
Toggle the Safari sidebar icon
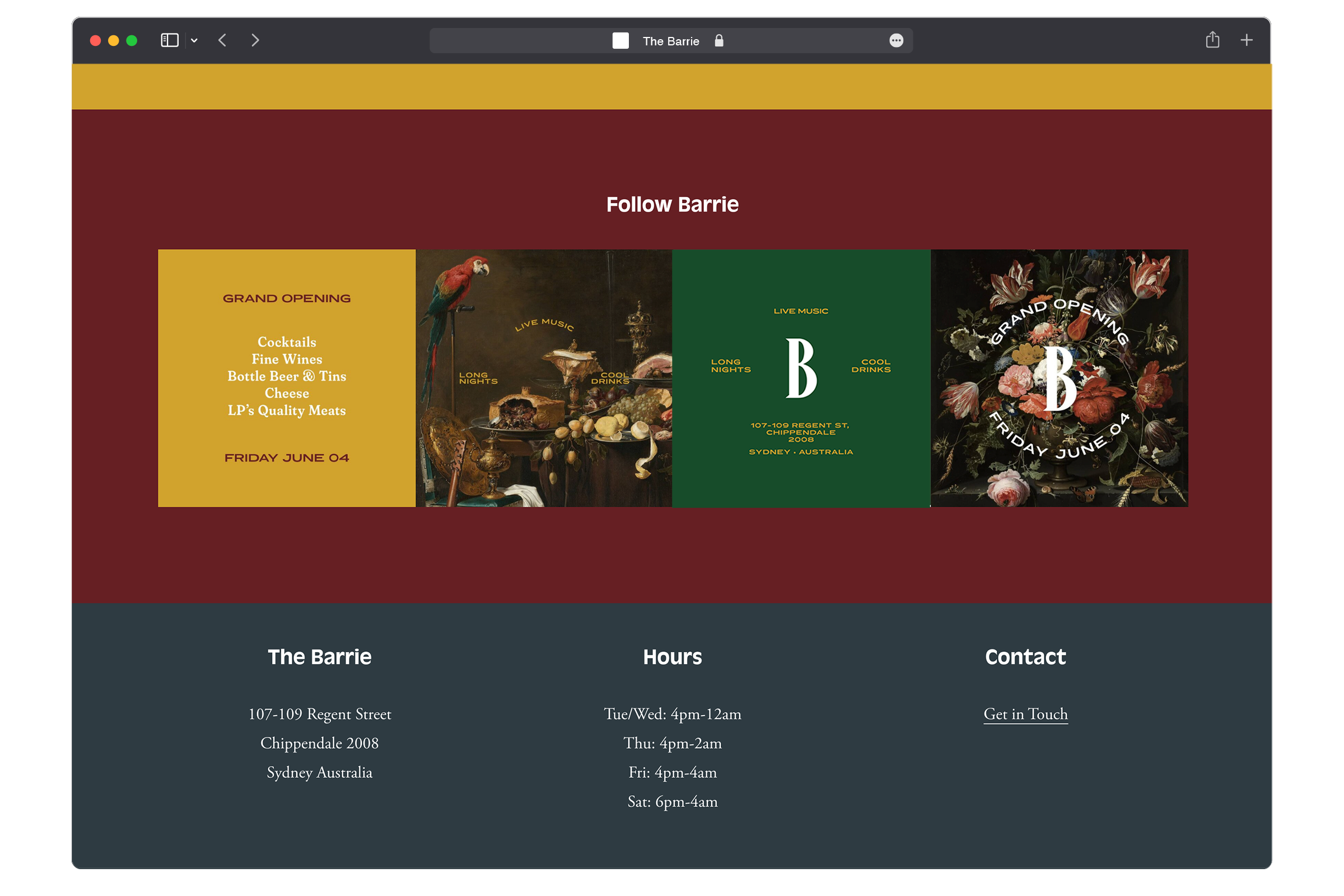pyautogui.click(x=170, y=40)
